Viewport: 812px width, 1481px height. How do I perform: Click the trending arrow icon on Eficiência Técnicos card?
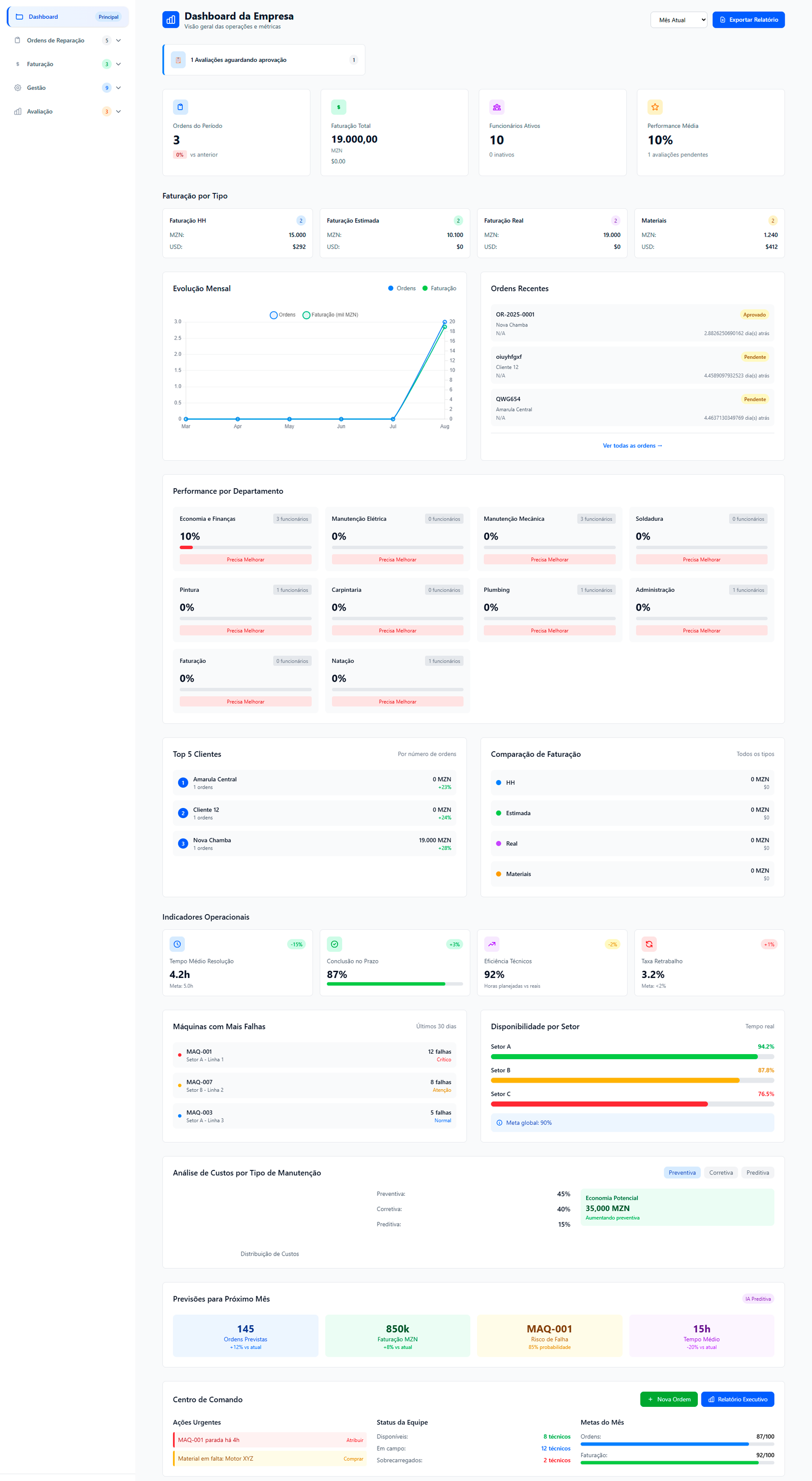[x=492, y=944]
